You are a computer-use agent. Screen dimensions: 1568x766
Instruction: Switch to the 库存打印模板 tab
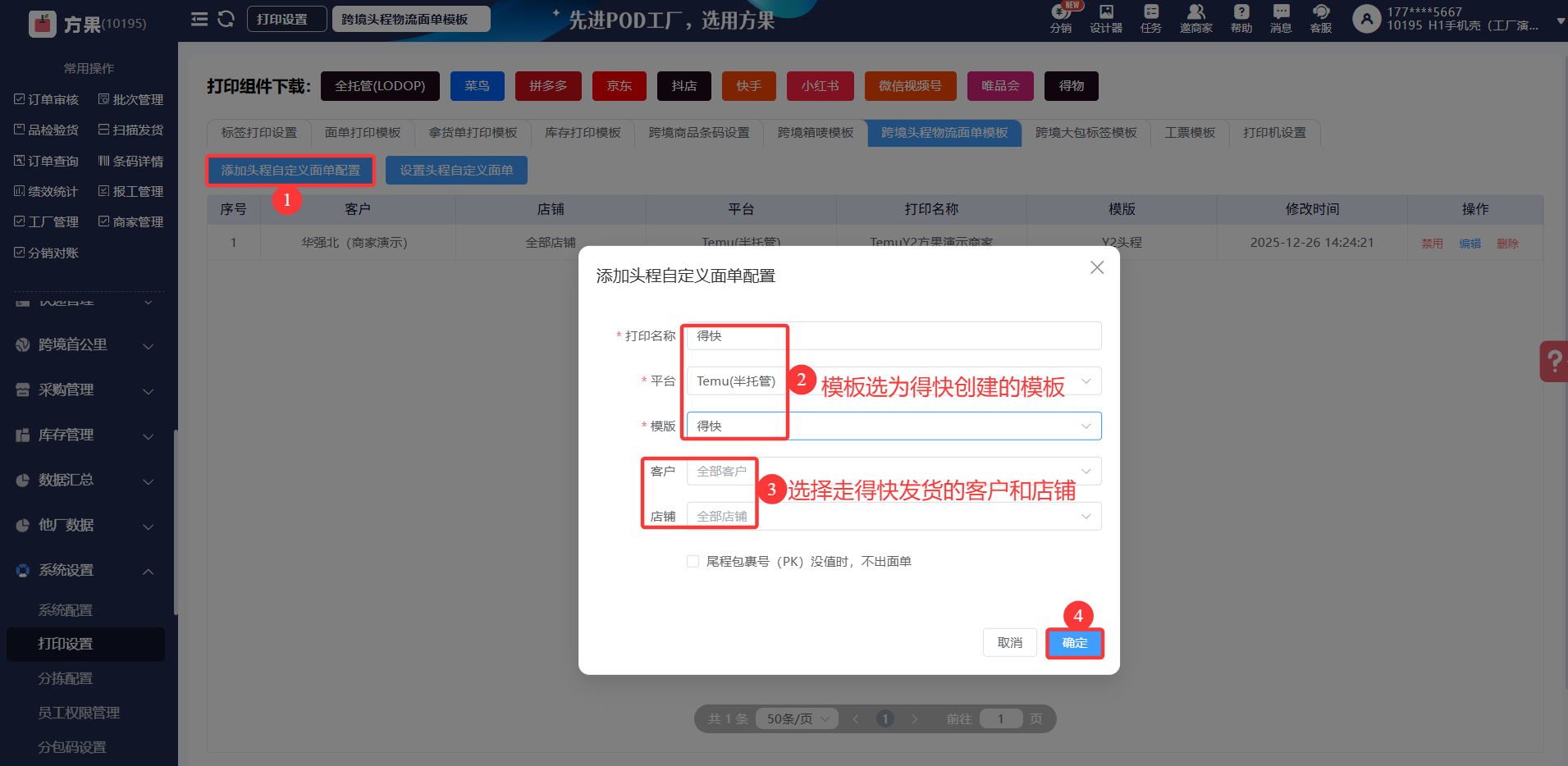[583, 133]
